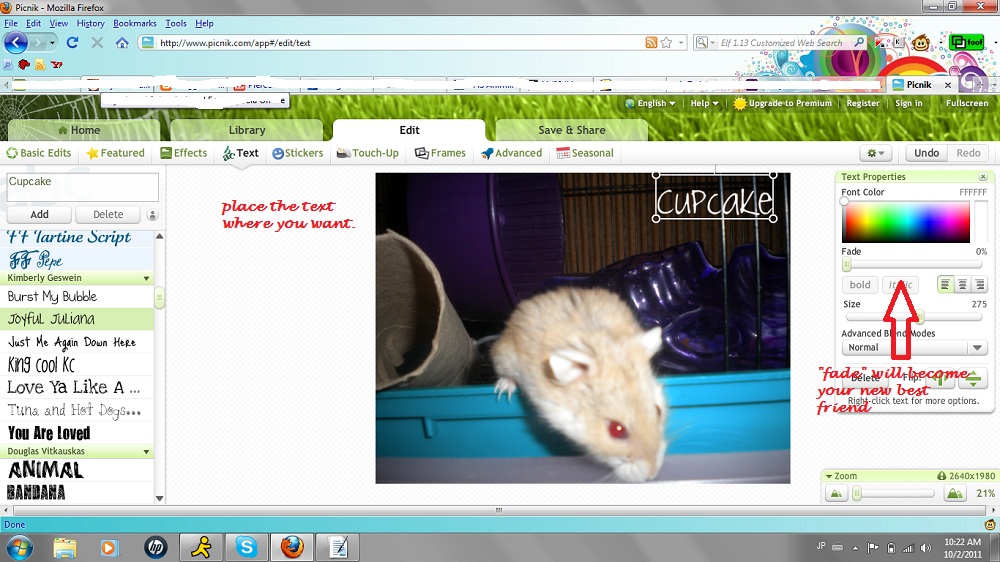The image size is (1000, 562).
Task: Open the Advanced tool
Action: [x=511, y=153]
